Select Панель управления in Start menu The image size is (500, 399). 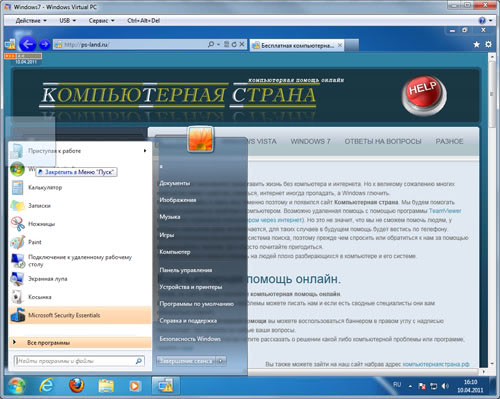[186, 270]
